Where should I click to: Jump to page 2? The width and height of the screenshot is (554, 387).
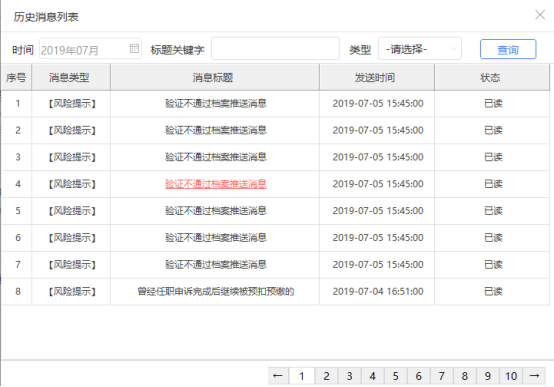[x=326, y=376]
